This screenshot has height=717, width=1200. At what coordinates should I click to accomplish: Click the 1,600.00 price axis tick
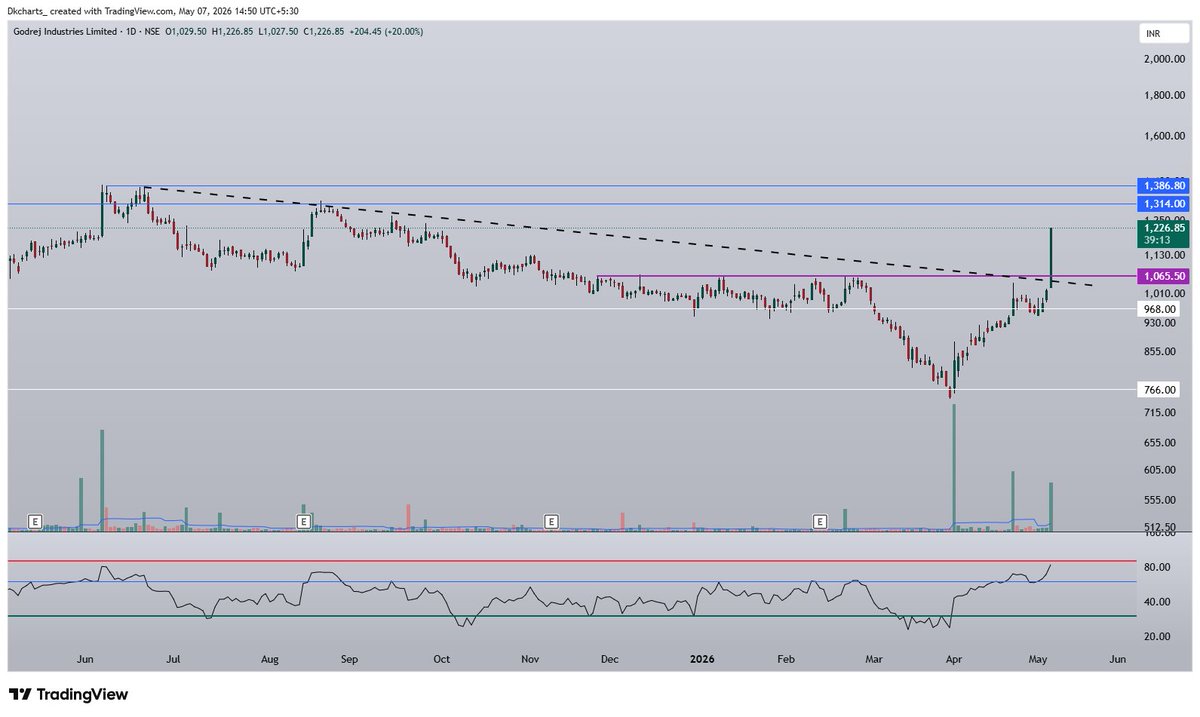pyautogui.click(x=1162, y=137)
